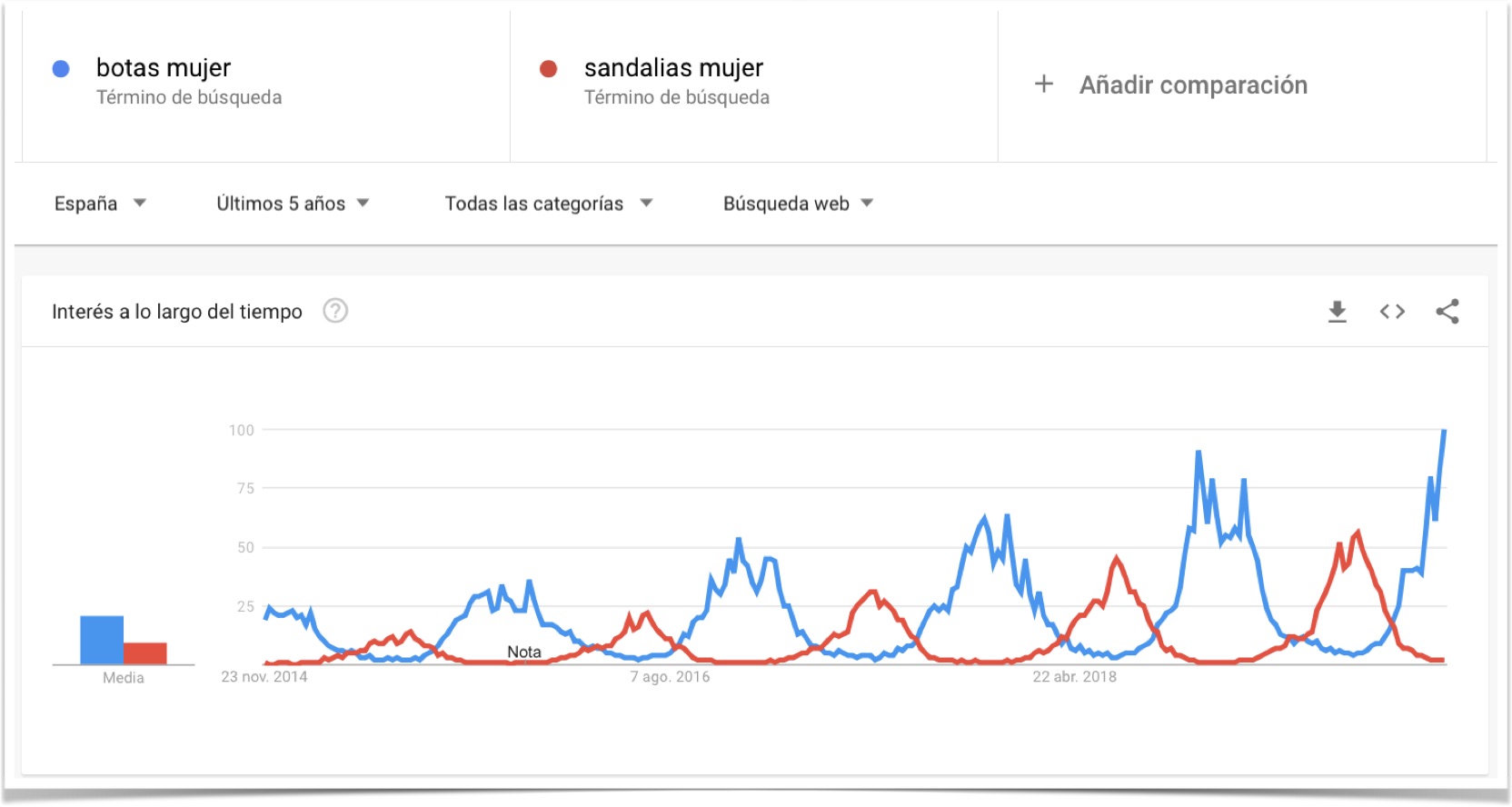1512x807 pixels.
Task: Click Añadir comparación to add a term
Action: (1192, 85)
